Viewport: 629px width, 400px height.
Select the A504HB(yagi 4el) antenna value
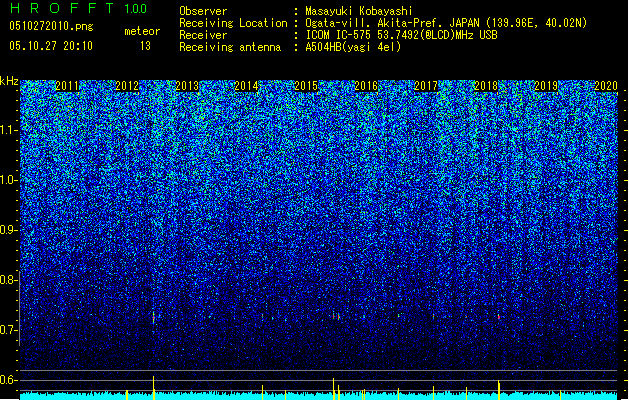tap(353, 47)
